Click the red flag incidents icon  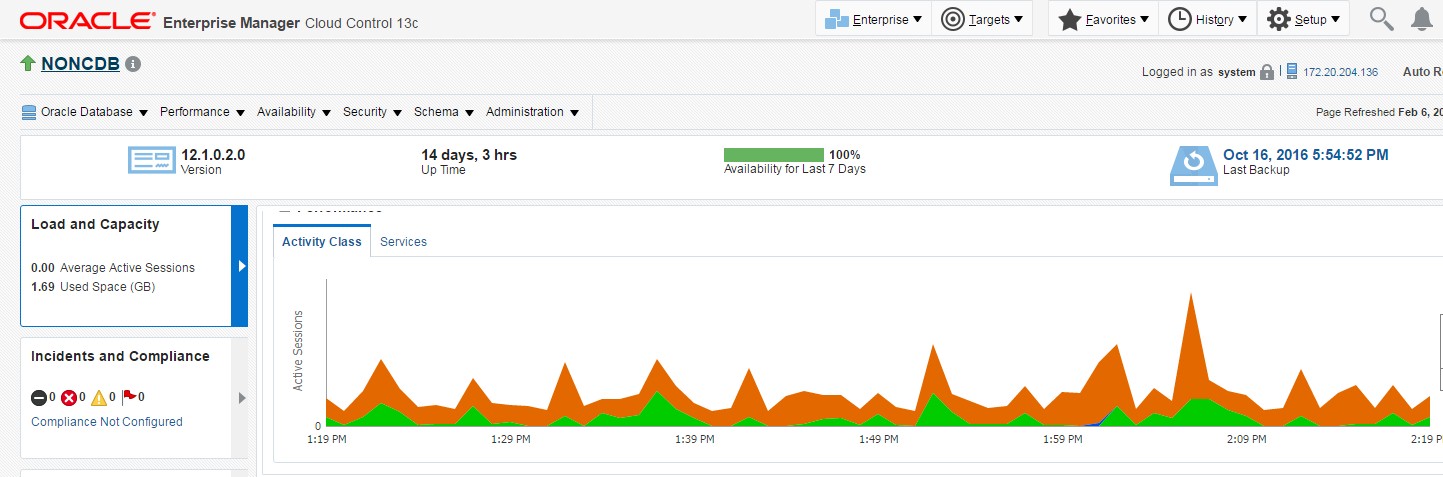pyautogui.click(x=128, y=397)
